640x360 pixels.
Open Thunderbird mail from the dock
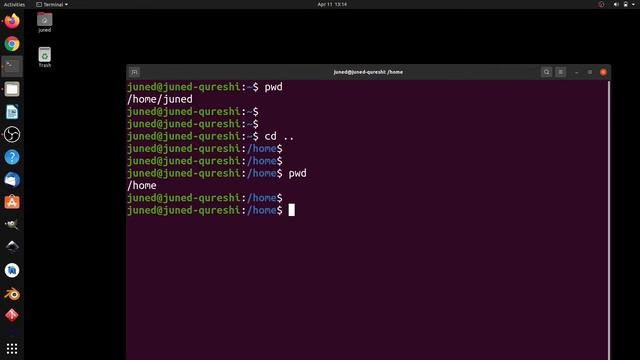pyautogui.click(x=12, y=180)
